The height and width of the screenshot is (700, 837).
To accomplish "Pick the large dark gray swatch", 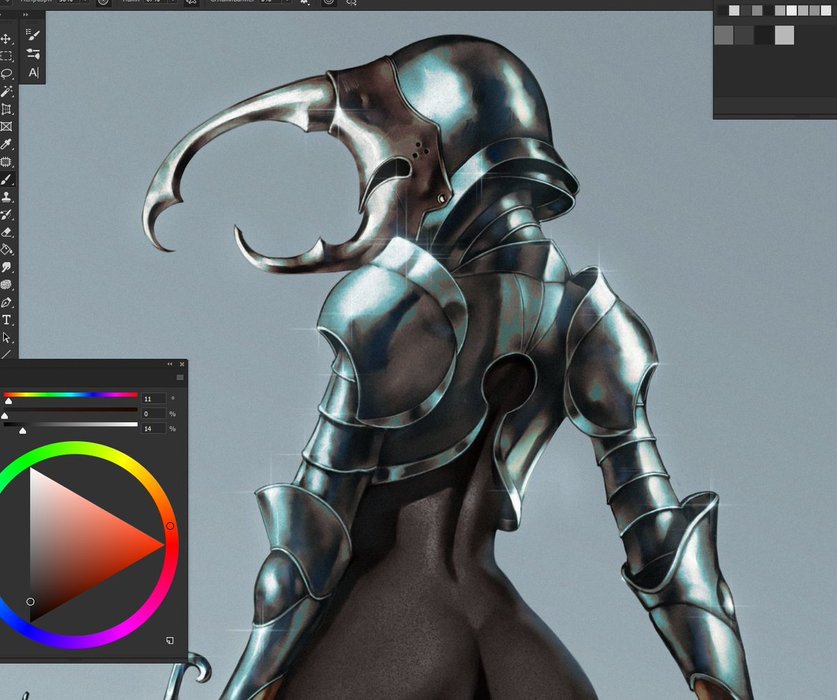I will pos(744,35).
